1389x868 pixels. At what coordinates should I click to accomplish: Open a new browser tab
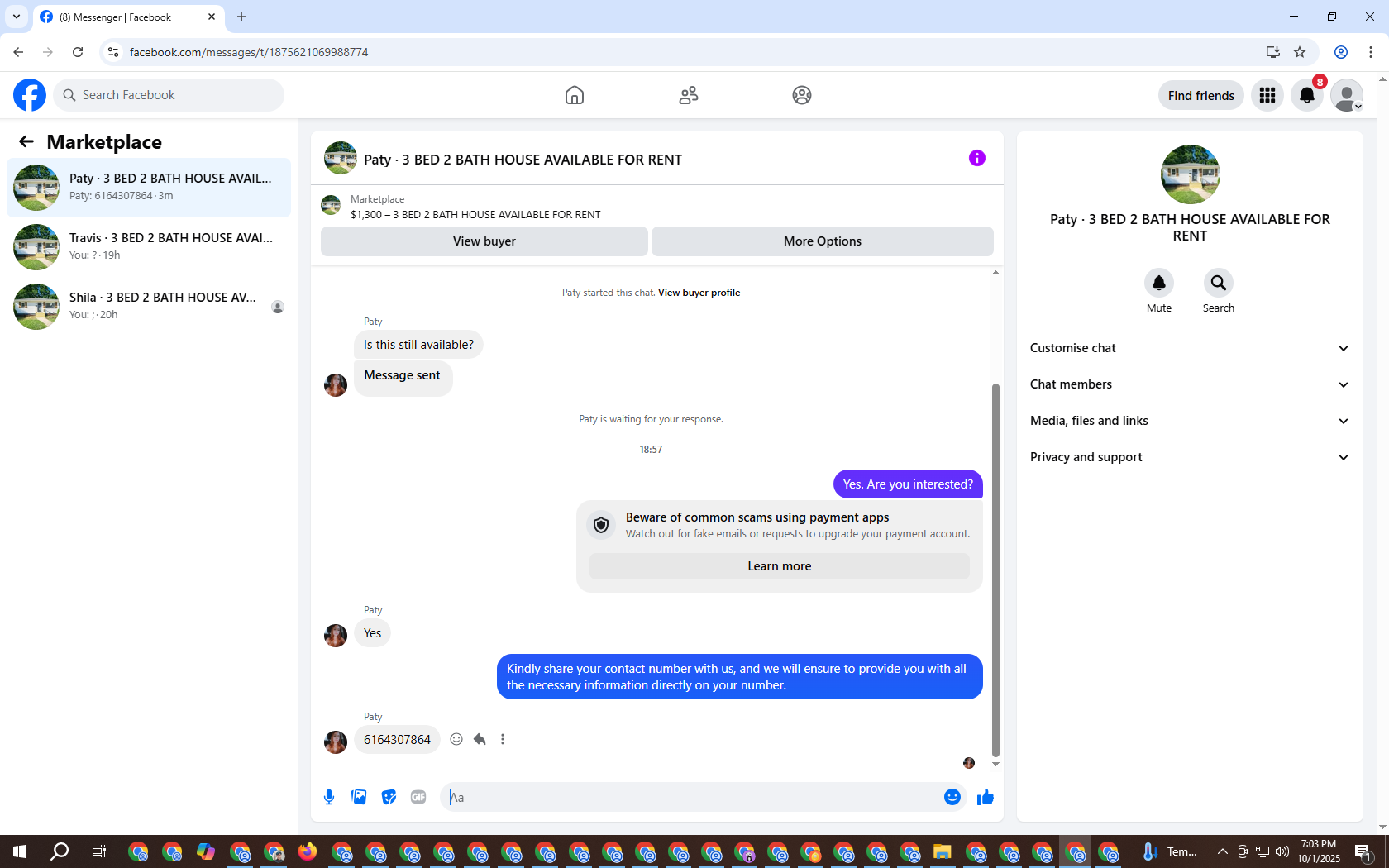pos(241,17)
